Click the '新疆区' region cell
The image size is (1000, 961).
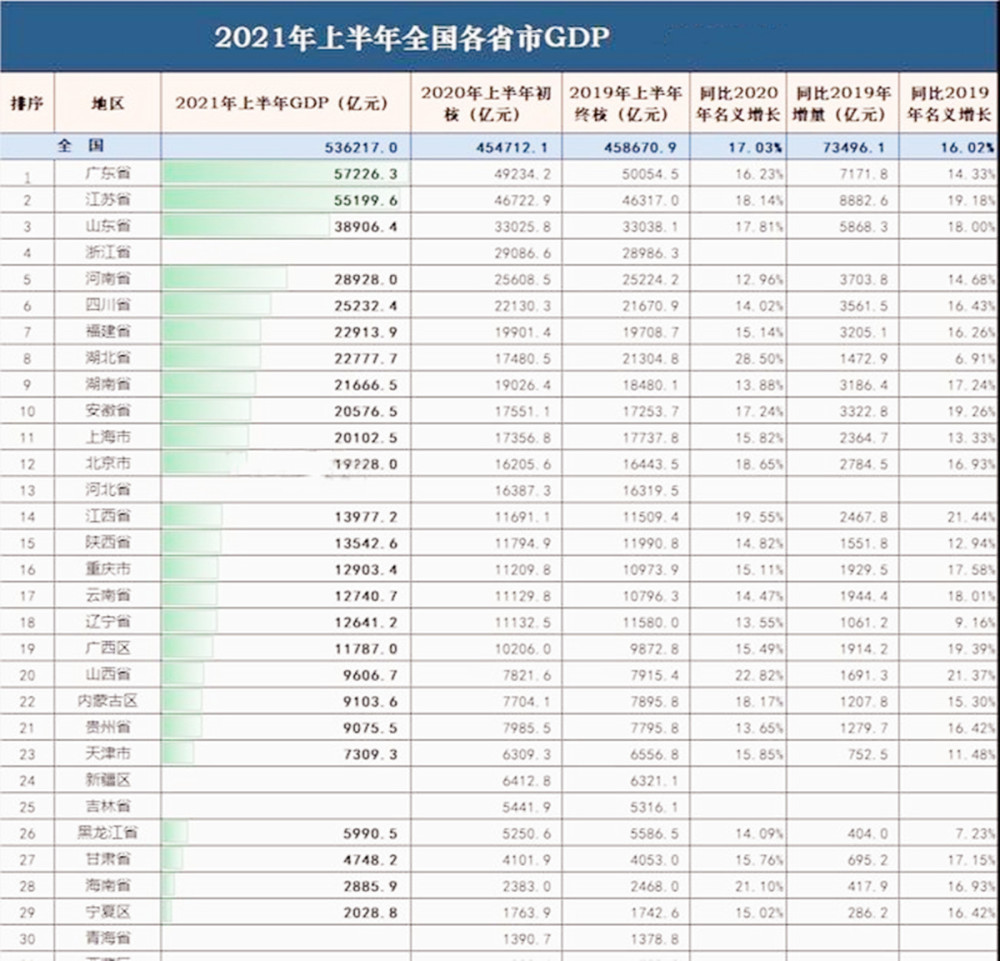pyautogui.click(x=108, y=779)
